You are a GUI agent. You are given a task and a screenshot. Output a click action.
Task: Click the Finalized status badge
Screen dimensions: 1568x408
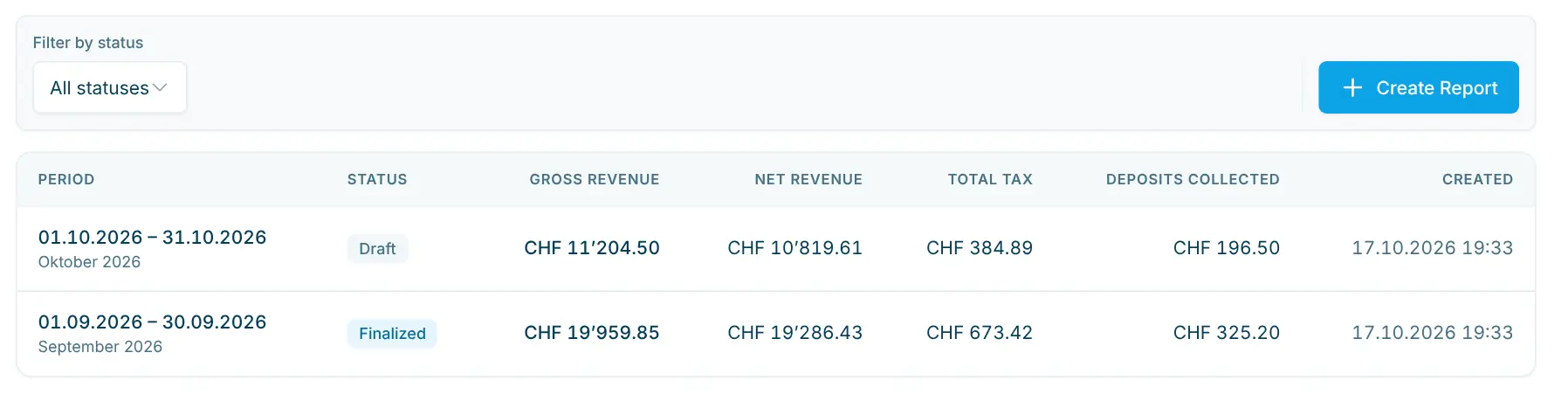point(392,334)
